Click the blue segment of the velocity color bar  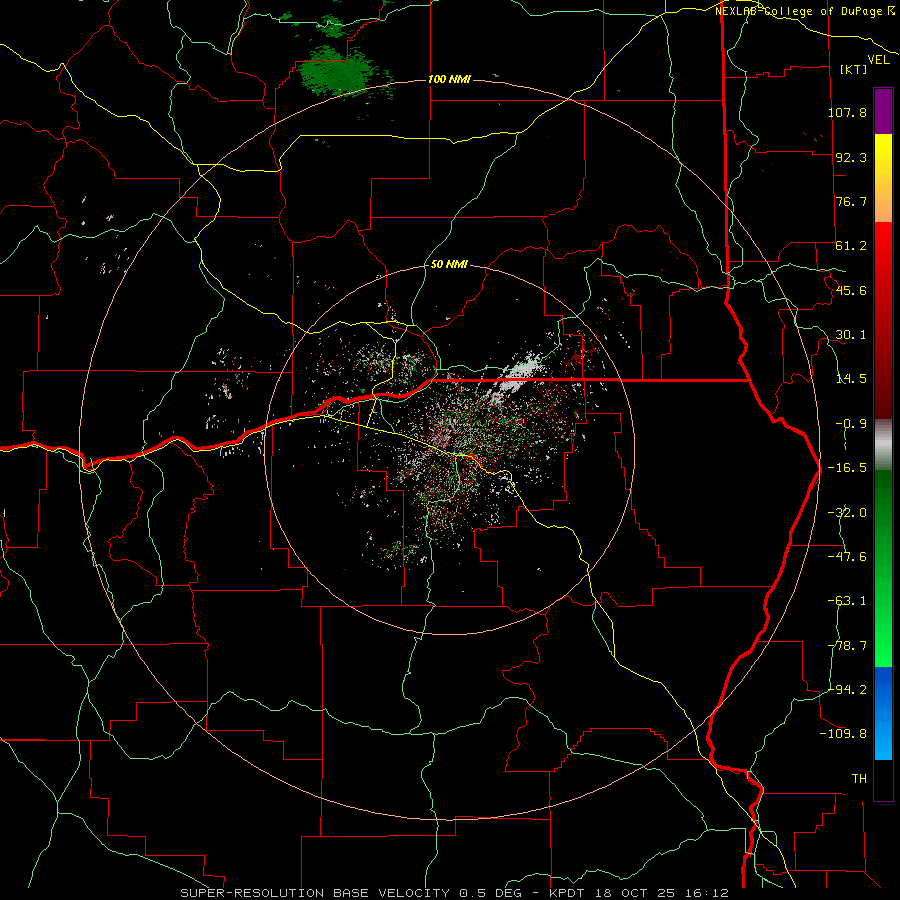883,713
